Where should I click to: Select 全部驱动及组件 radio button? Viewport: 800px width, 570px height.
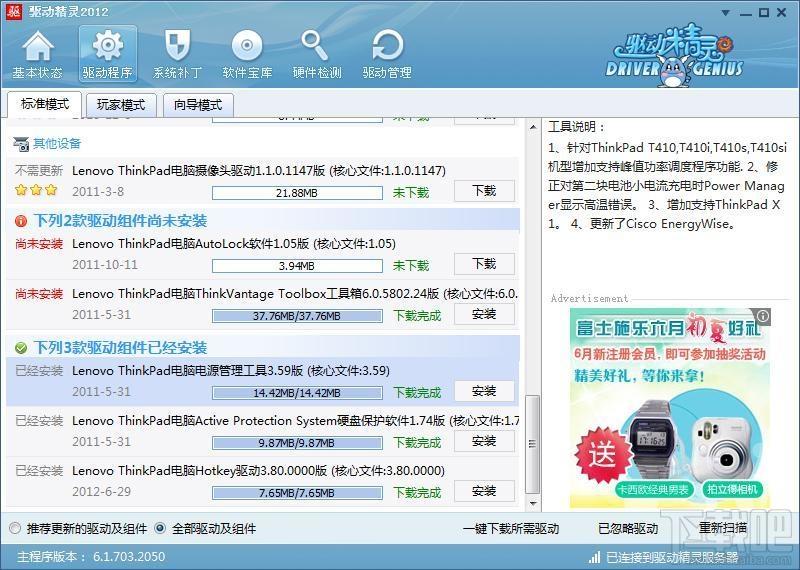click(160, 528)
